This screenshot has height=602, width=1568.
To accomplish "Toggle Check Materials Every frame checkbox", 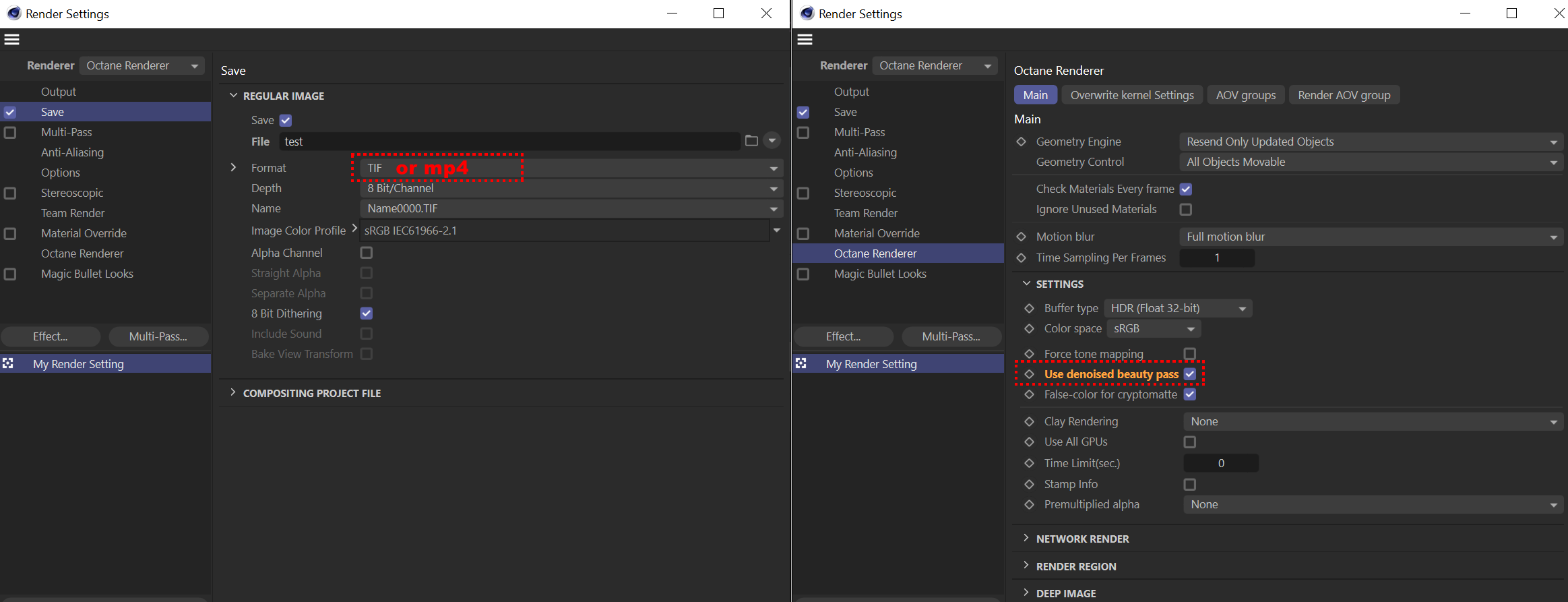I will [1186, 189].
